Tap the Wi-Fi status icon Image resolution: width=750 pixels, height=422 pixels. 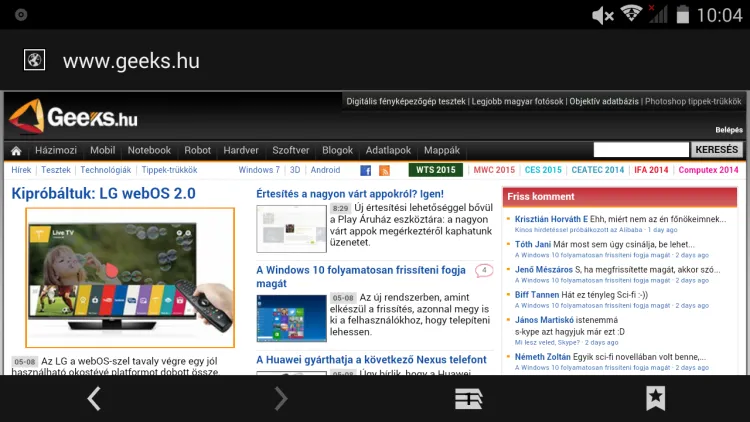point(631,14)
